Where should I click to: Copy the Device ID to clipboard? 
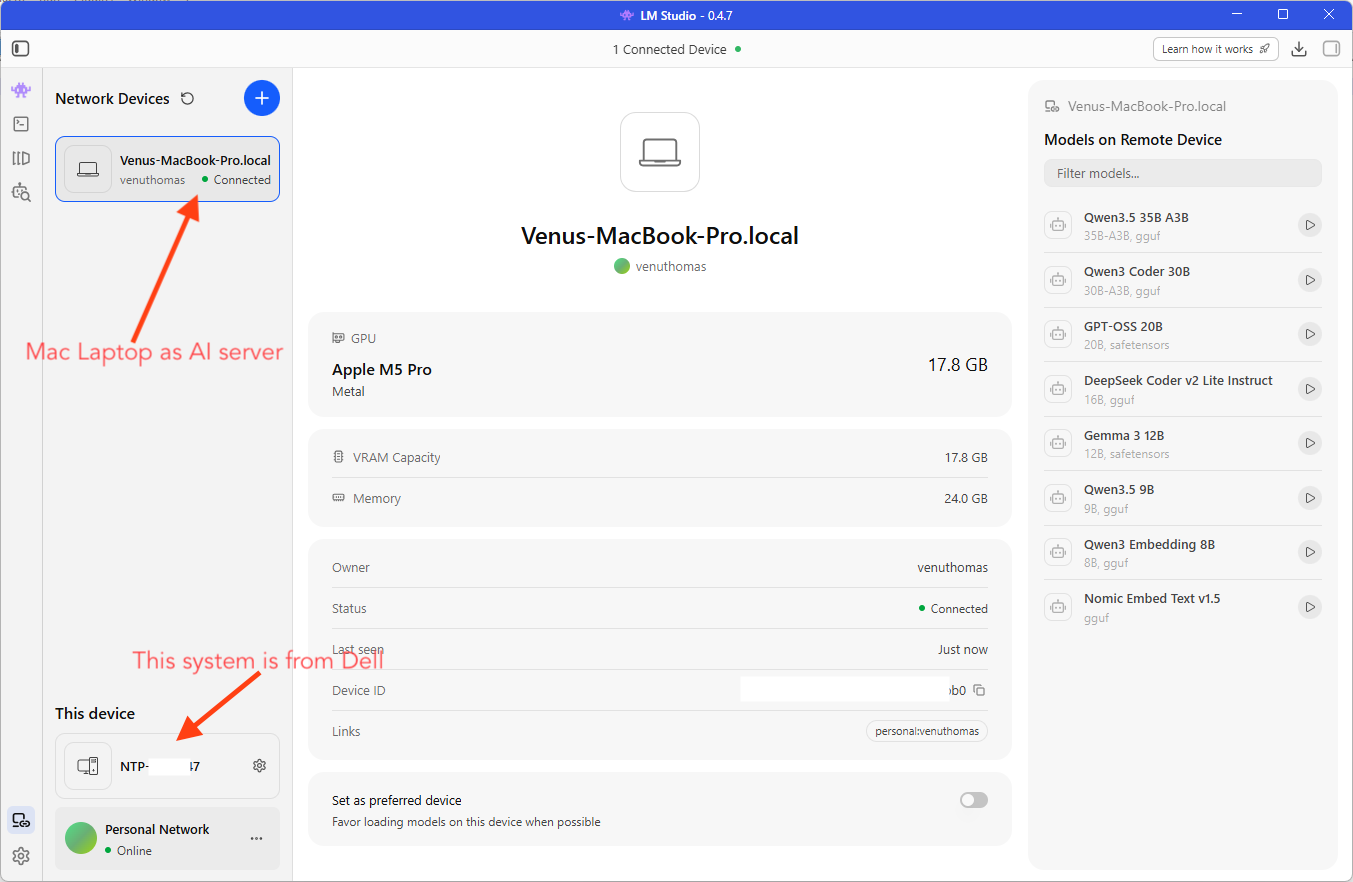pos(980,691)
